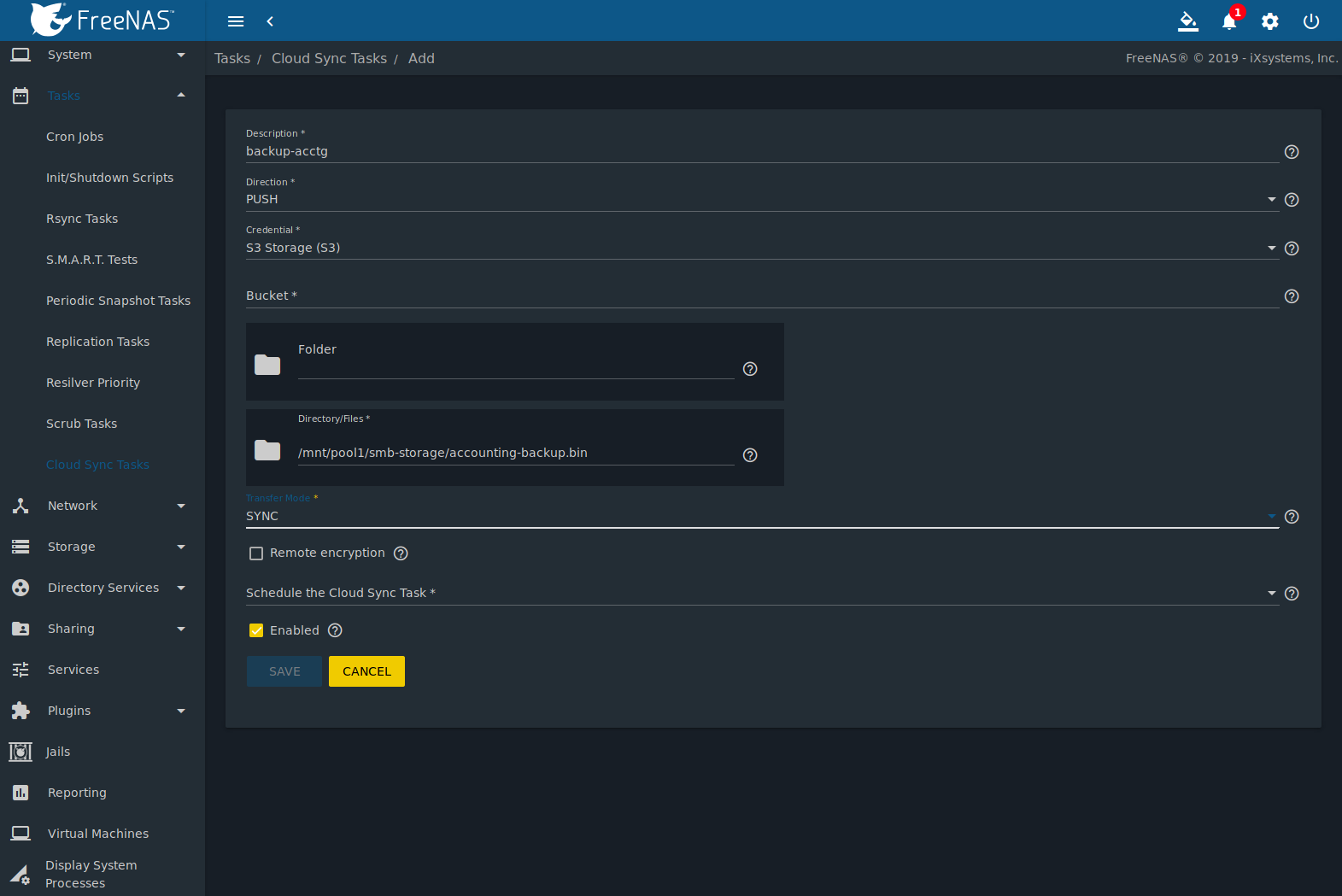1342x896 pixels.
Task: Expand the Network menu arrow
Action: pyautogui.click(x=181, y=506)
